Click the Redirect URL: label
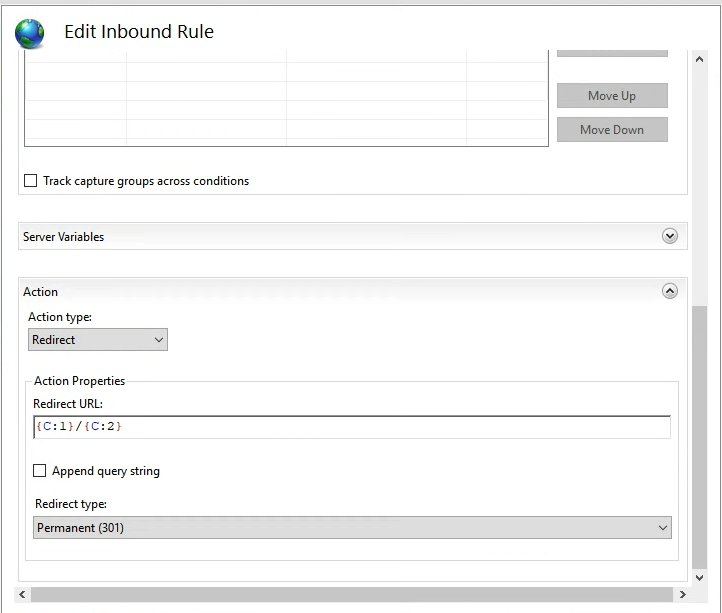The image size is (722, 613). pos(68,404)
